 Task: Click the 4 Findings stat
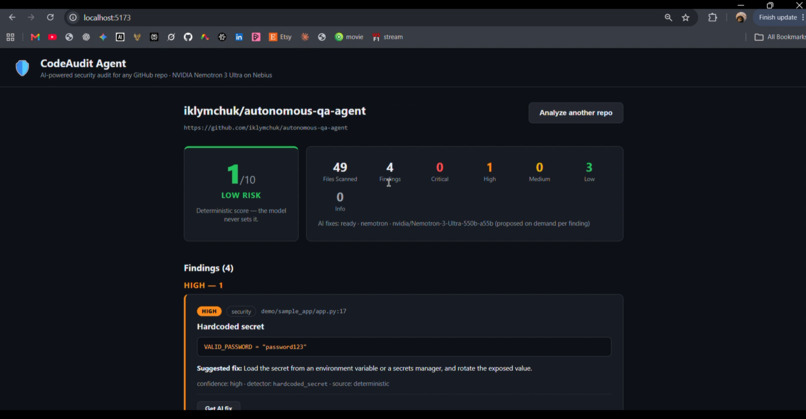pos(390,172)
